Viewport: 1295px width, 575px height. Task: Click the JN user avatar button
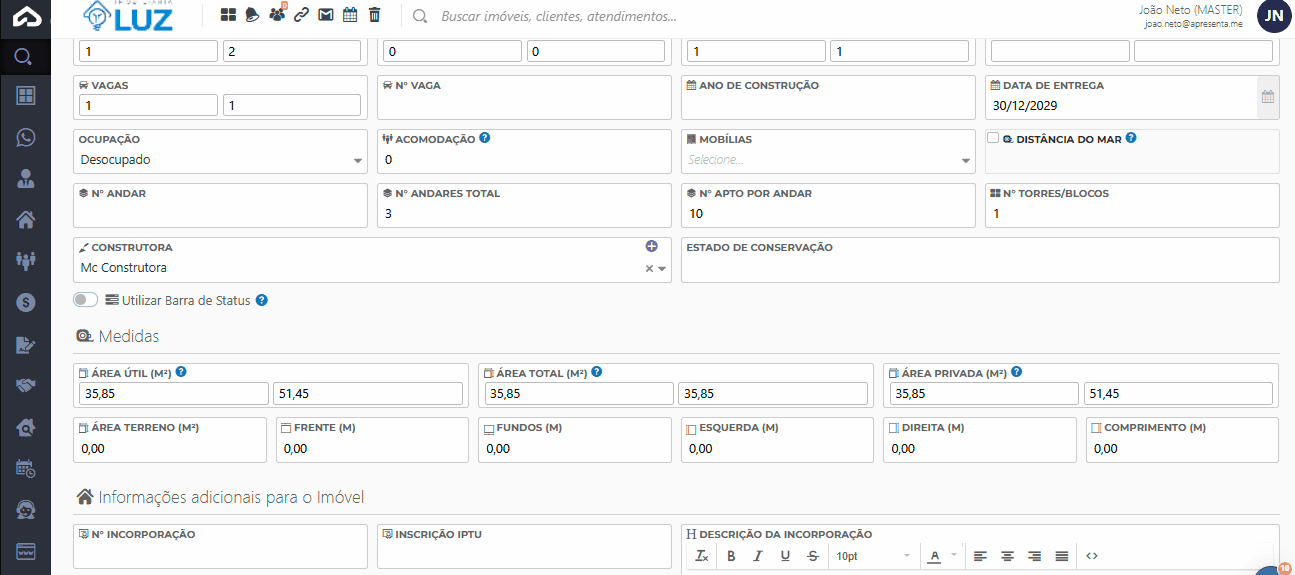click(x=1273, y=16)
